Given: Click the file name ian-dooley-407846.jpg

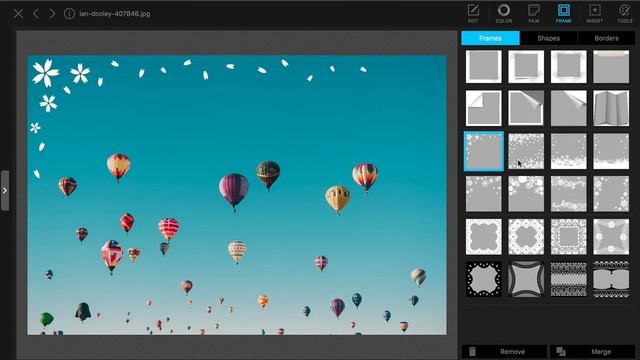Looking at the screenshot, I should 115,13.
